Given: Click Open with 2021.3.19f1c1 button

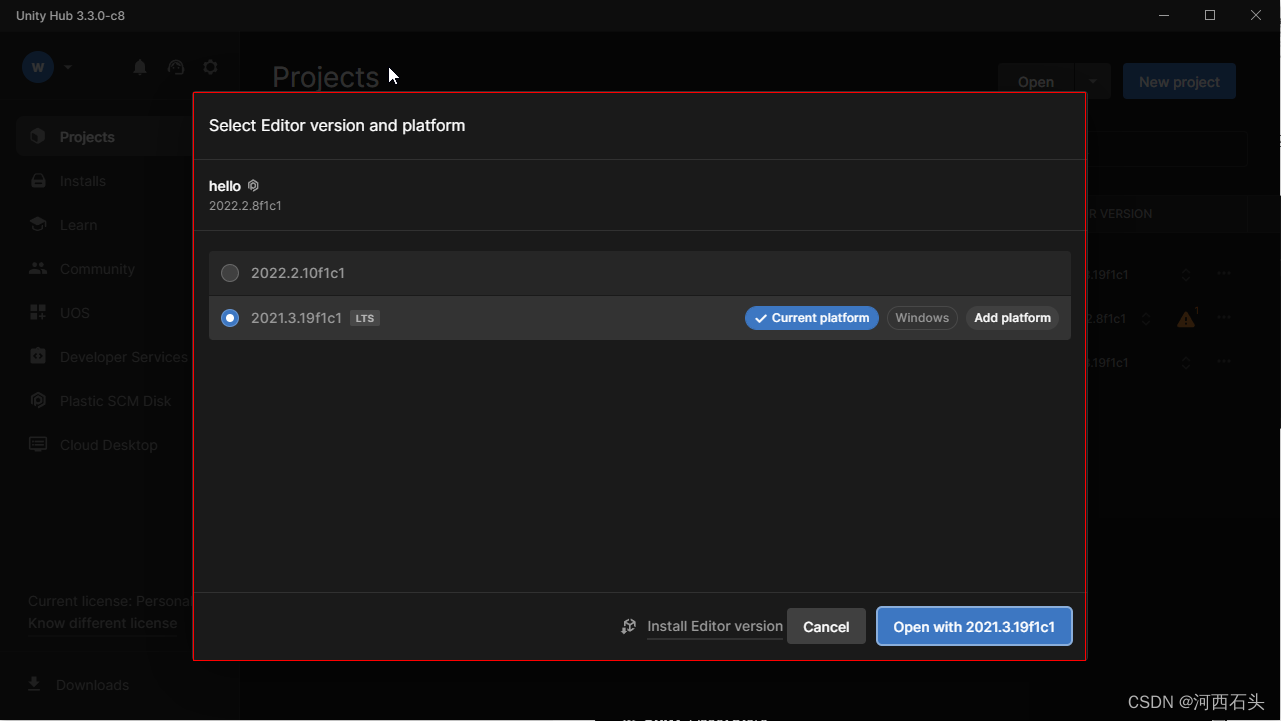Looking at the screenshot, I should coord(974,626).
